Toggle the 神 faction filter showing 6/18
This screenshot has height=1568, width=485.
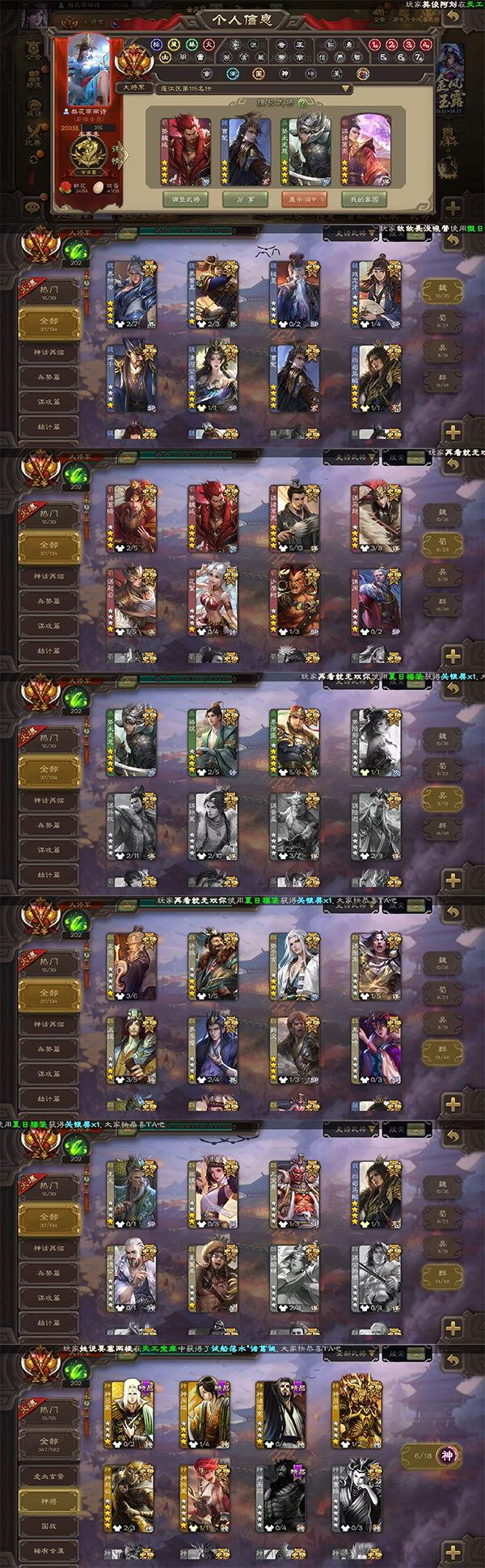432,1456
